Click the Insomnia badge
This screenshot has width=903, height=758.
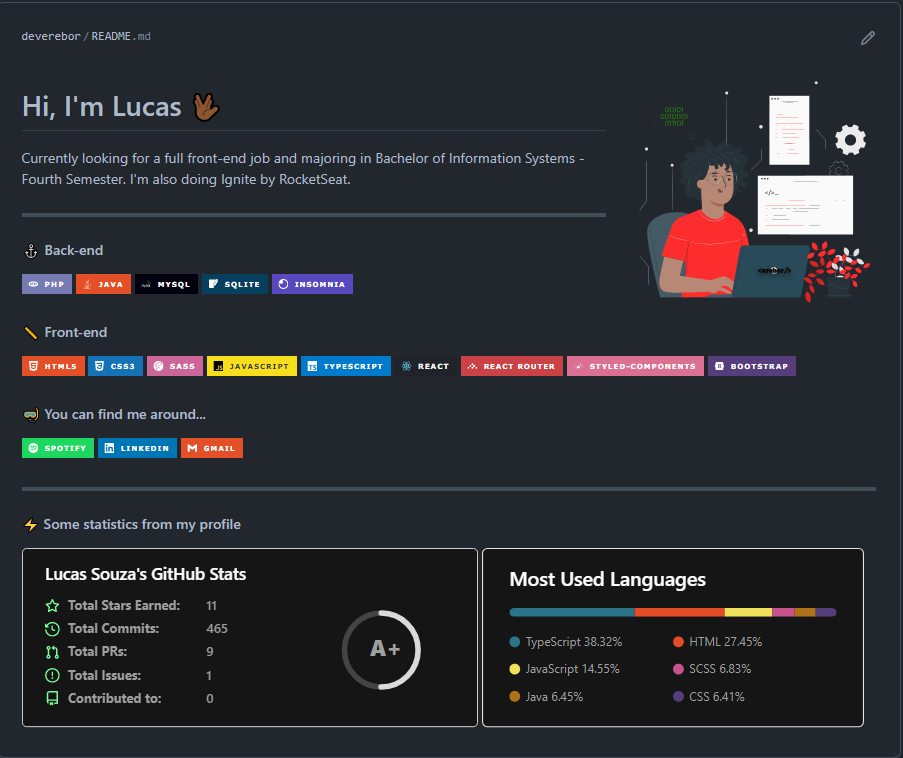[312, 284]
